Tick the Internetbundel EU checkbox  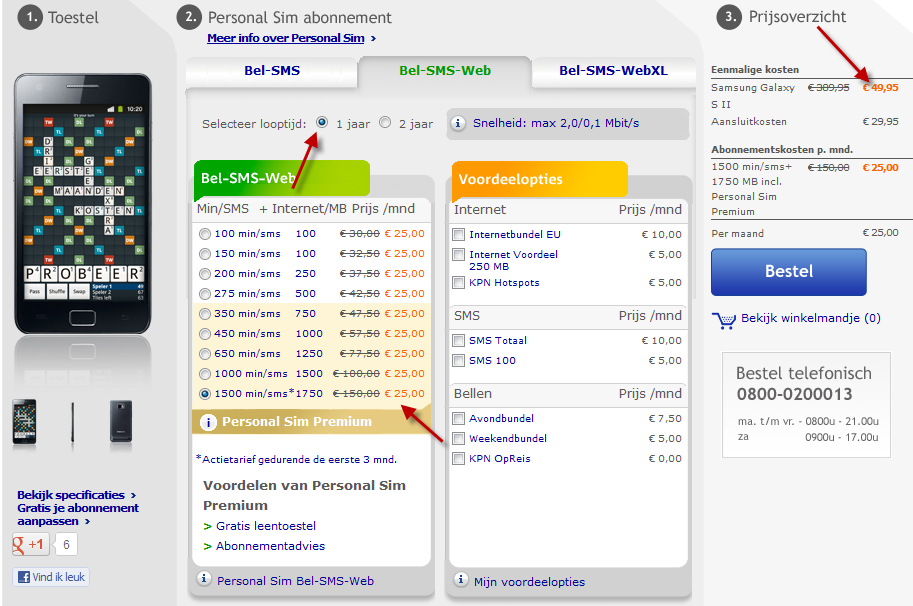[459, 235]
